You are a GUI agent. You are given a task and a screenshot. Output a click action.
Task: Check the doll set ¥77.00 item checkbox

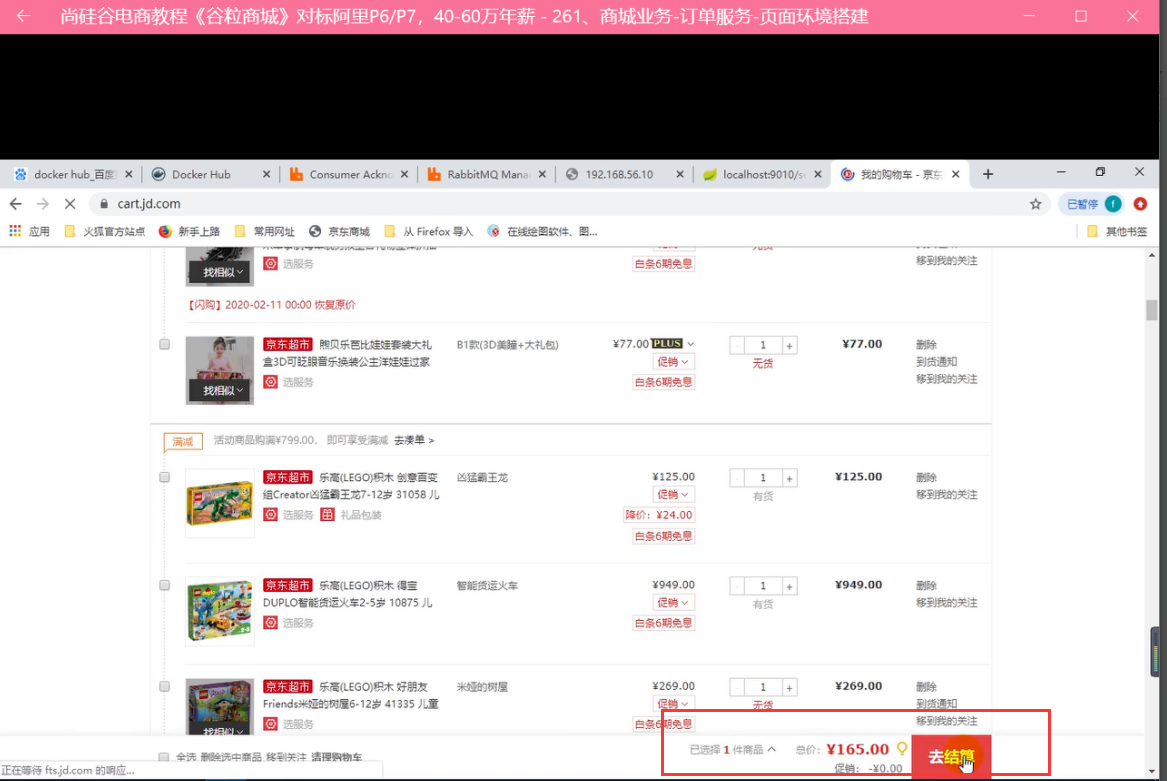click(164, 344)
